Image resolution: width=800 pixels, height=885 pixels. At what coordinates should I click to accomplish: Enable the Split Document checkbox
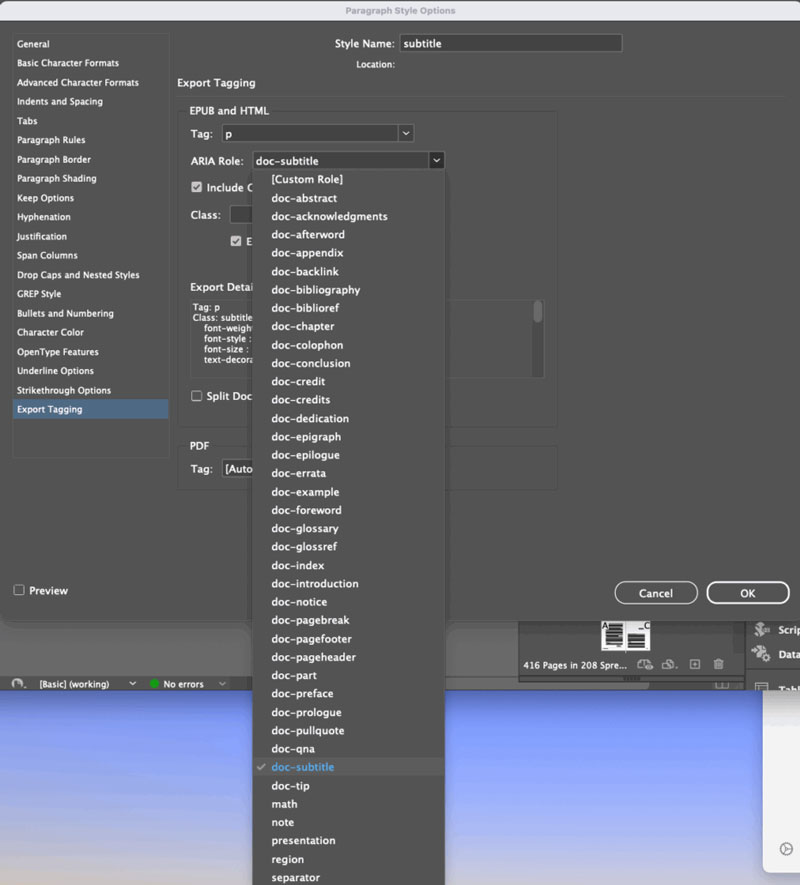pos(196,397)
